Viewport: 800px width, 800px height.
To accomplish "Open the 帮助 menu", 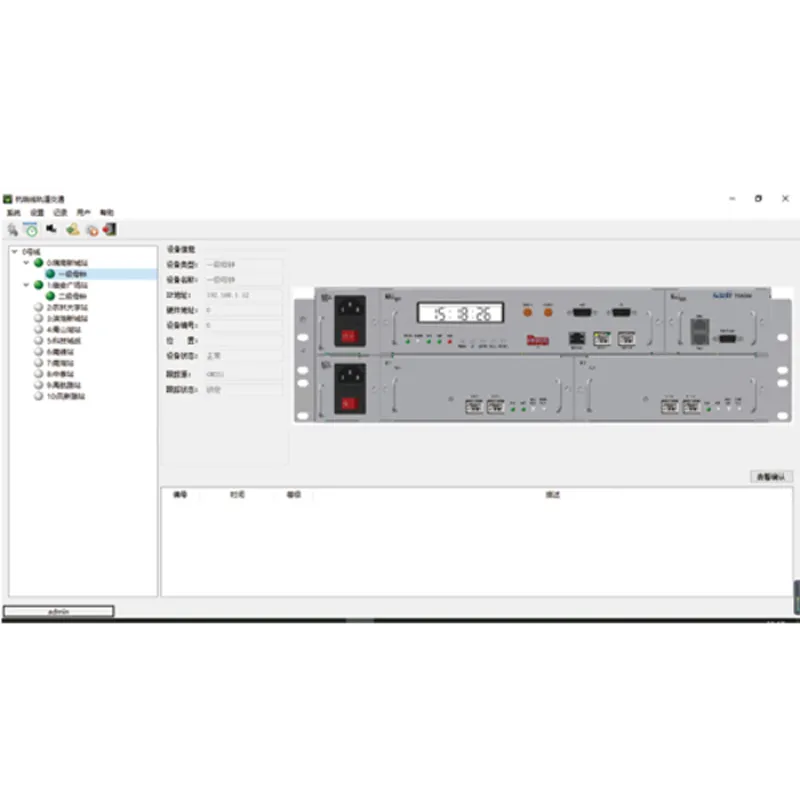I will 107,213.
